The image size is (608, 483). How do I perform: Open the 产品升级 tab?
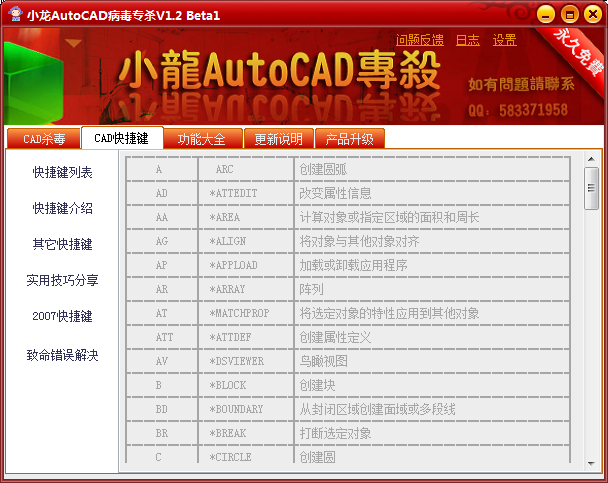pyautogui.click(x=350, y=139)
